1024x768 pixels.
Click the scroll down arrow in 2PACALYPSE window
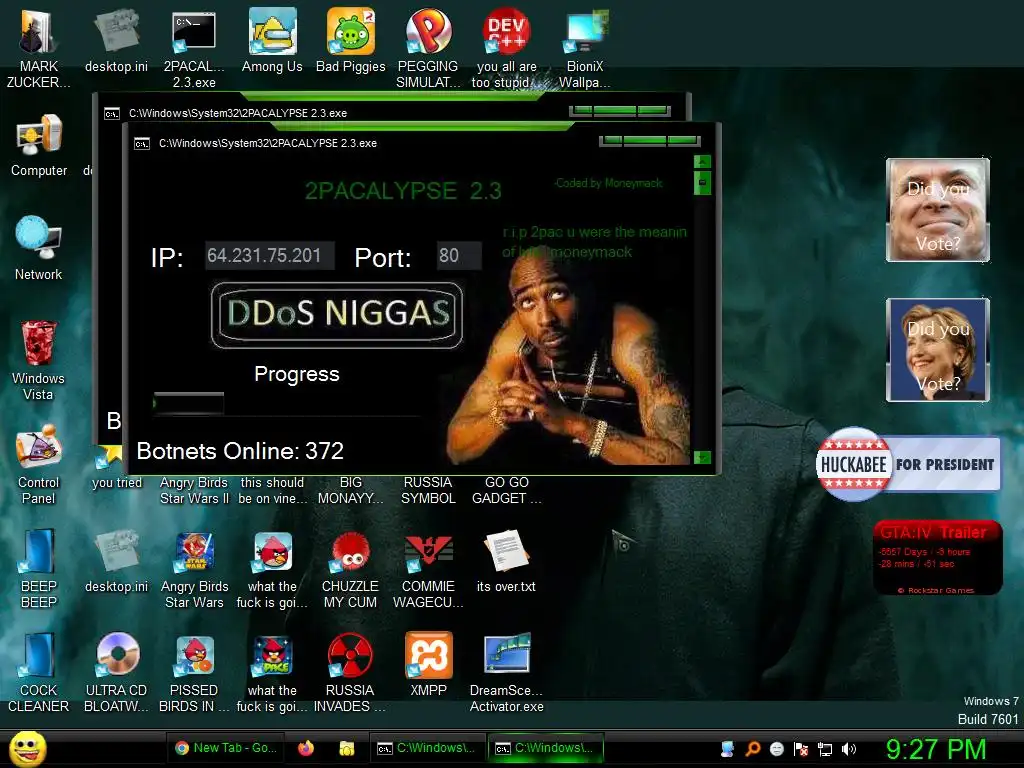click(702, 457)
